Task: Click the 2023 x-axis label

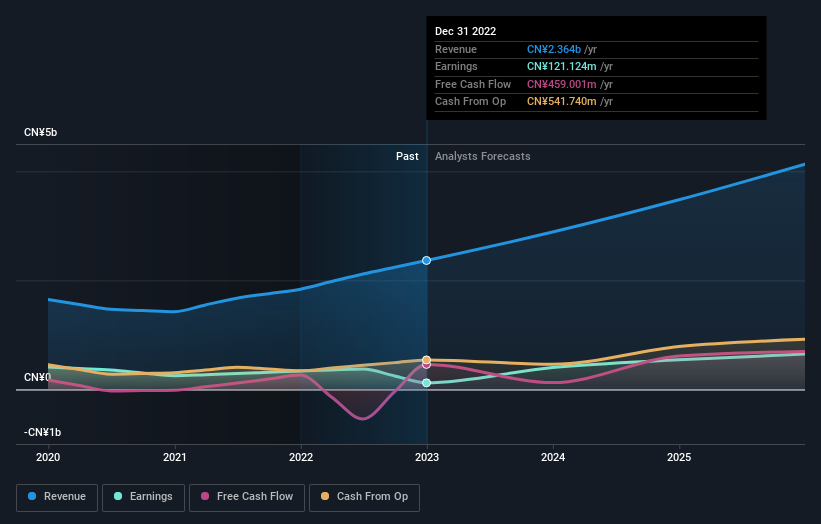Action: click(427, 457)
